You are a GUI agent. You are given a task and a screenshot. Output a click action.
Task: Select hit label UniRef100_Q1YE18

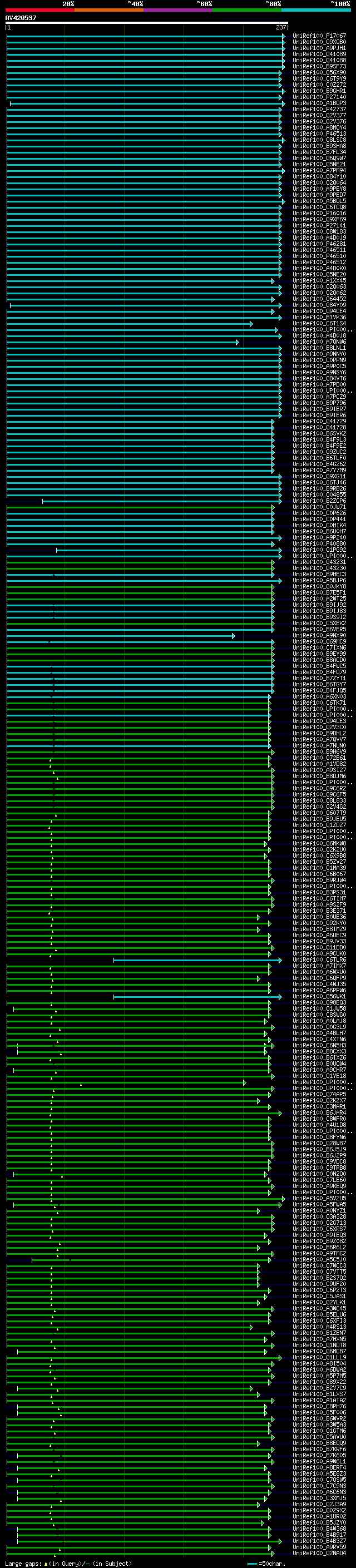tap(319, 1076)
